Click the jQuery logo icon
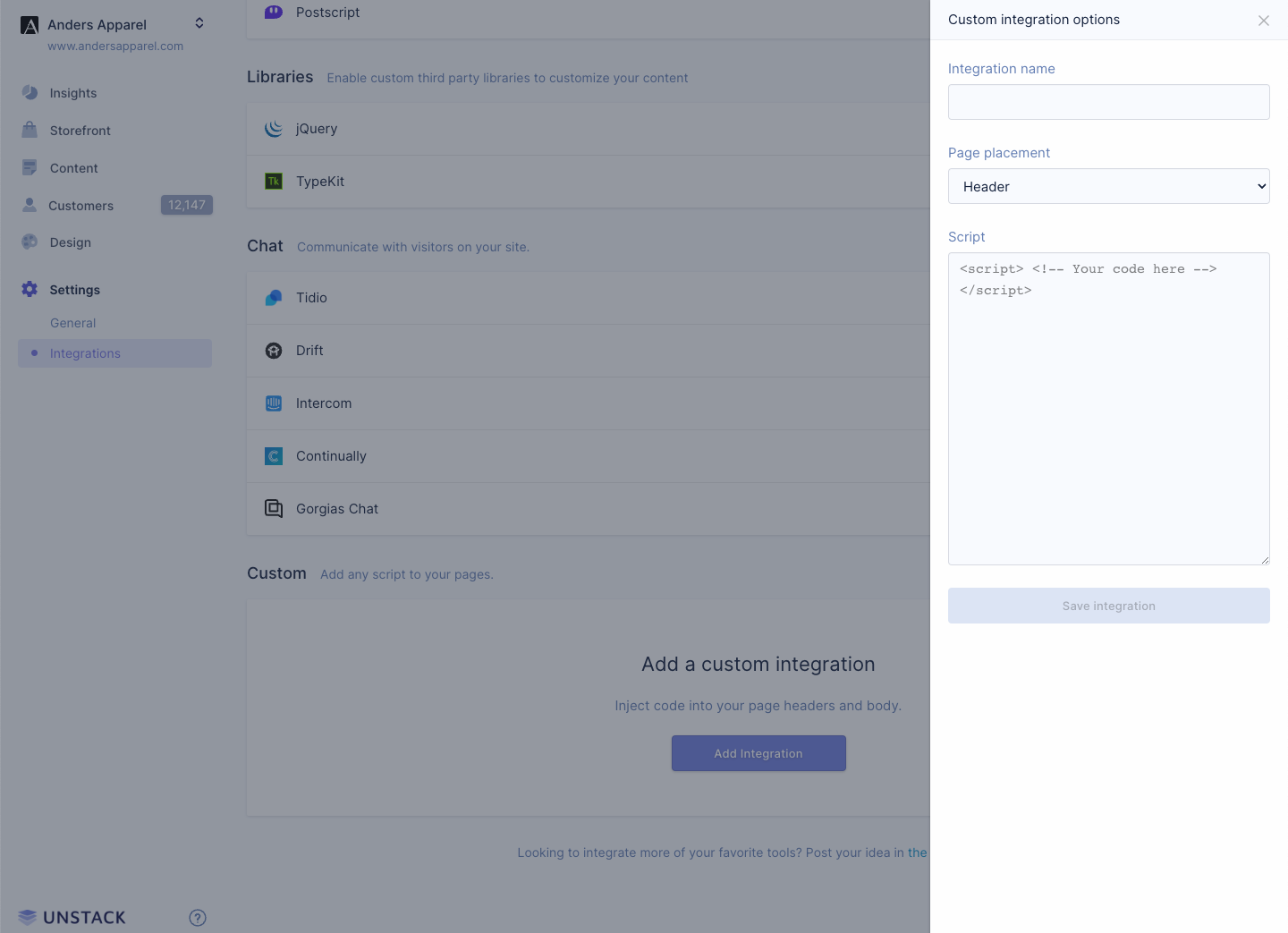This screenshot has height=933, width=1288. (x=274, y=129)
